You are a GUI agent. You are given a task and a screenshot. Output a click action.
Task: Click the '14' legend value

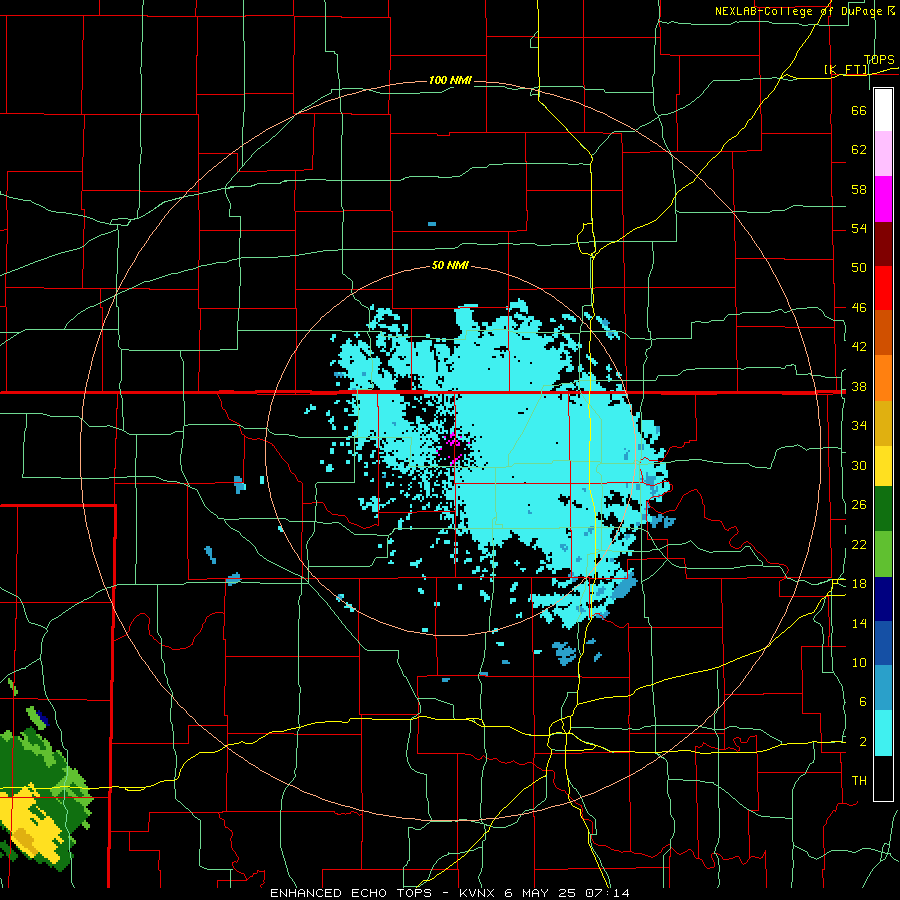859,623
